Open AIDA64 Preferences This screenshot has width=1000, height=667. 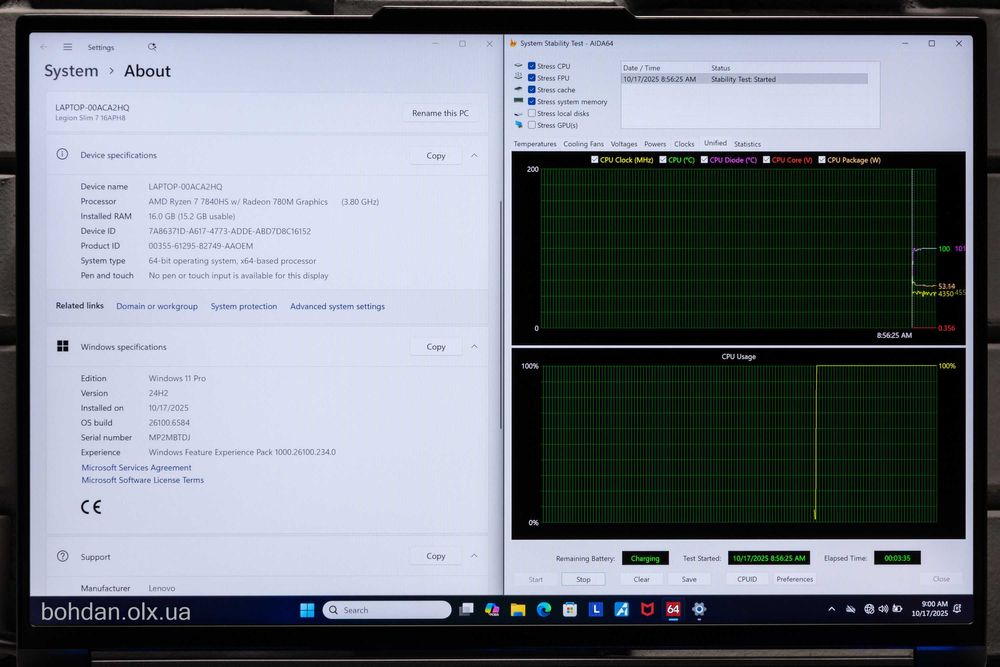pos(795,579)
